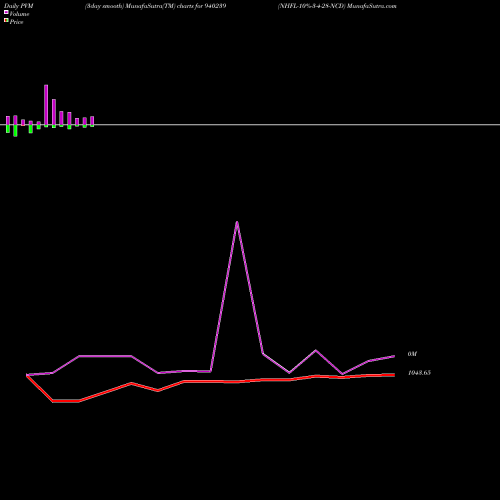Select the Volume legend label
The height and width of the screenshot is (500, 500).
pyautogui.click(x=19, y=14)
